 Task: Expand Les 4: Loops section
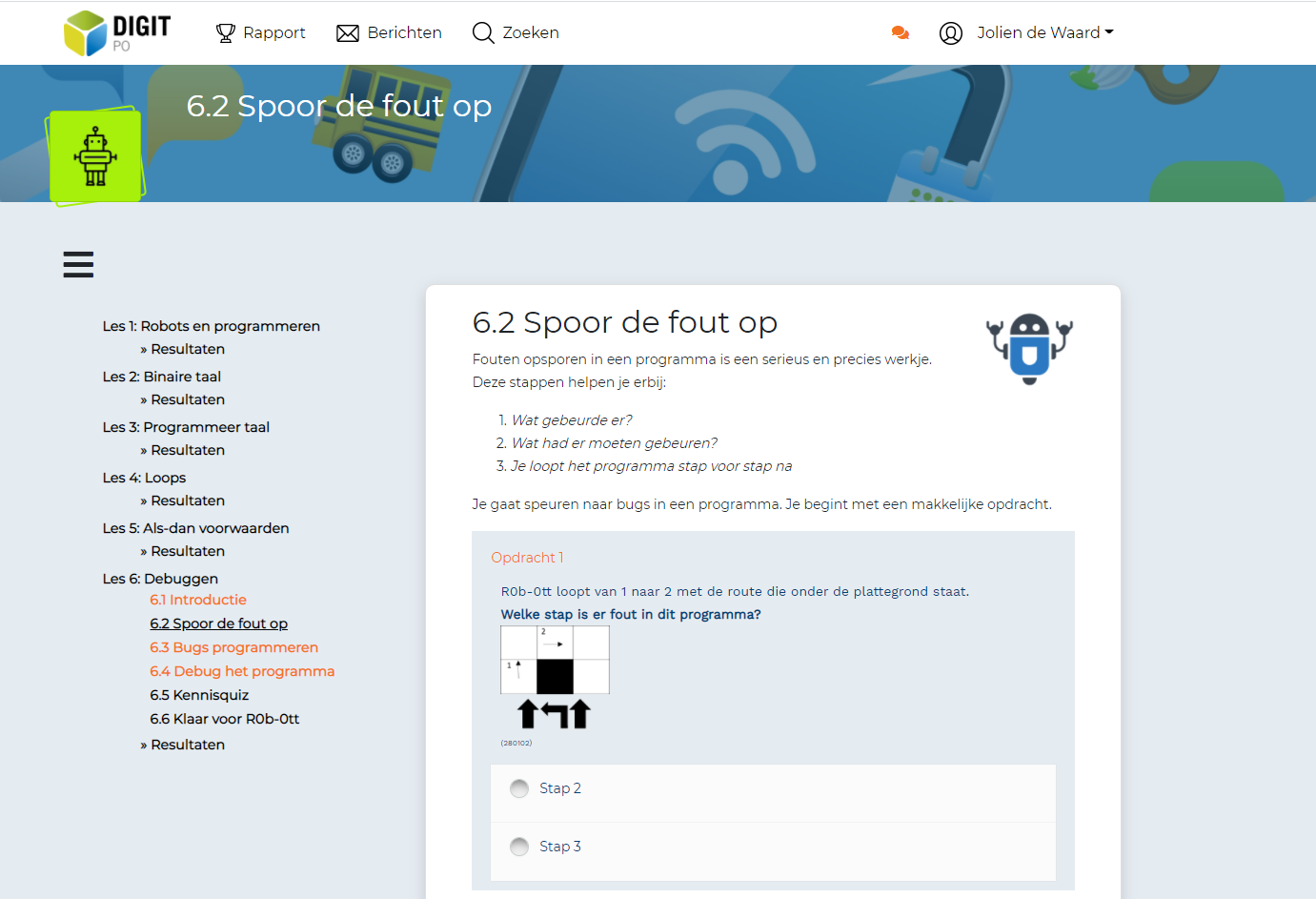(x=144, y=478)
